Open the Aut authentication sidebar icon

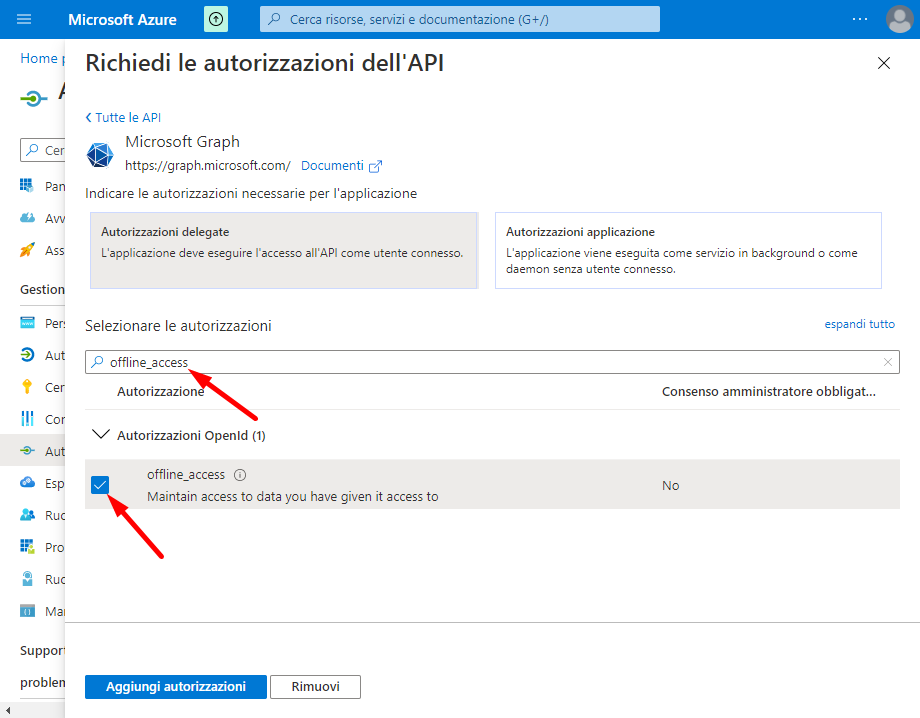click(x=27, y=355)
